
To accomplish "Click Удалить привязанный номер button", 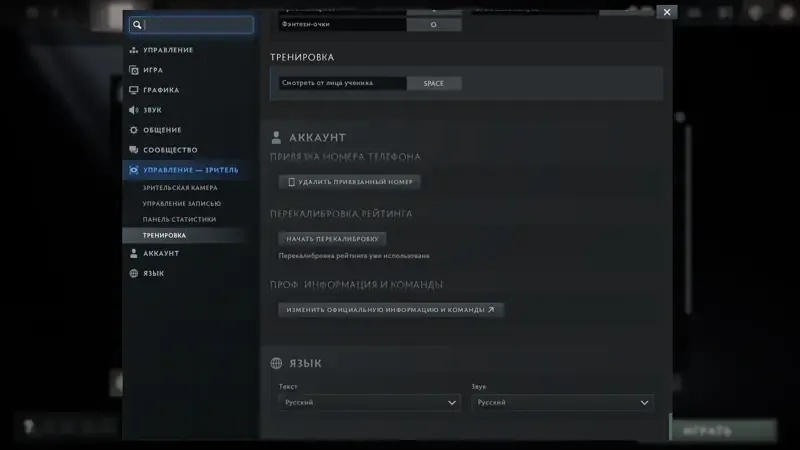I will [x=349, y=182].
